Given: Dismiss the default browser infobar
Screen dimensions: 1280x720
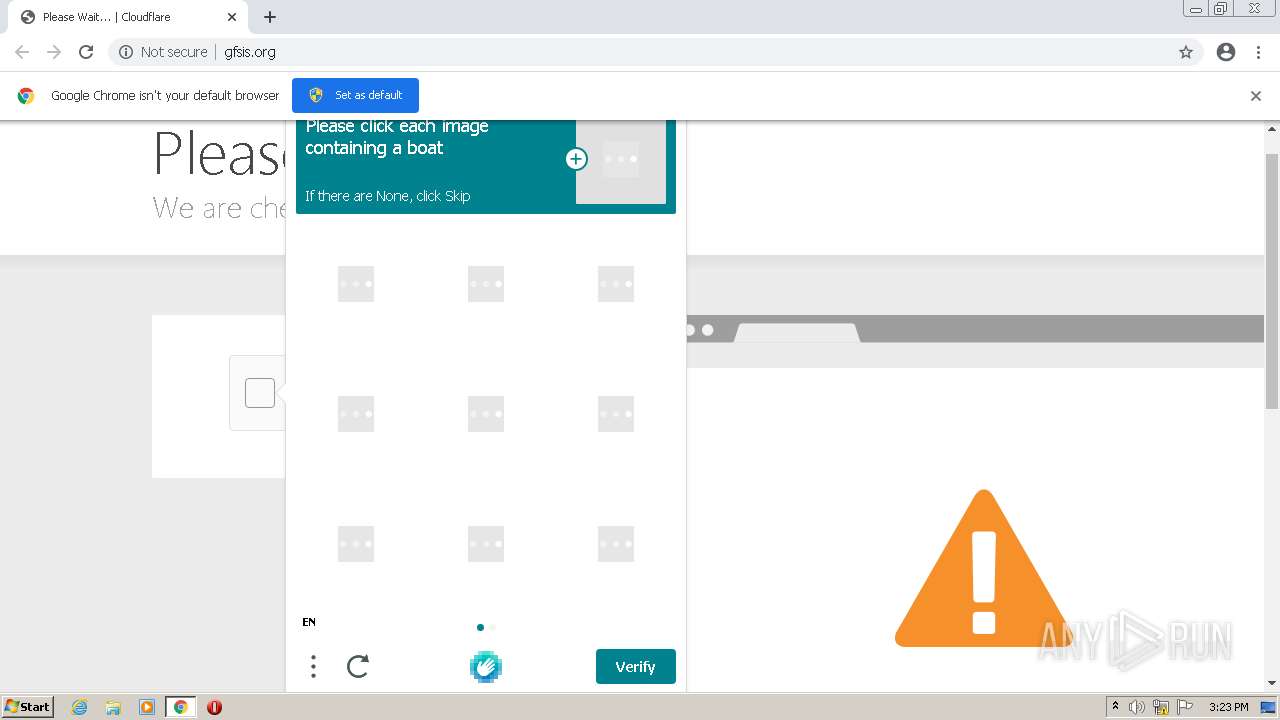Looking at the screenshot, I should click(1256, 96).
